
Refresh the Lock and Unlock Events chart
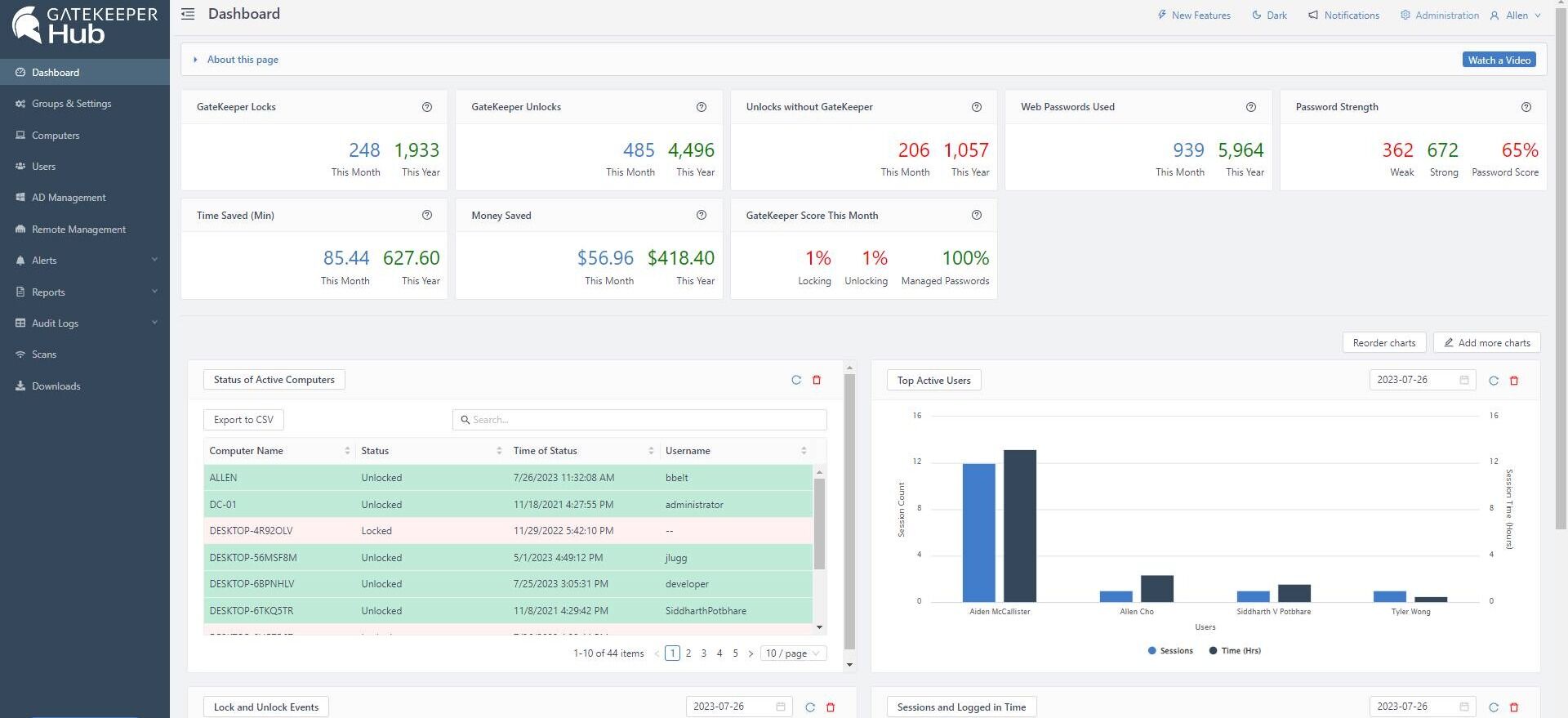[x=810, y=707]
